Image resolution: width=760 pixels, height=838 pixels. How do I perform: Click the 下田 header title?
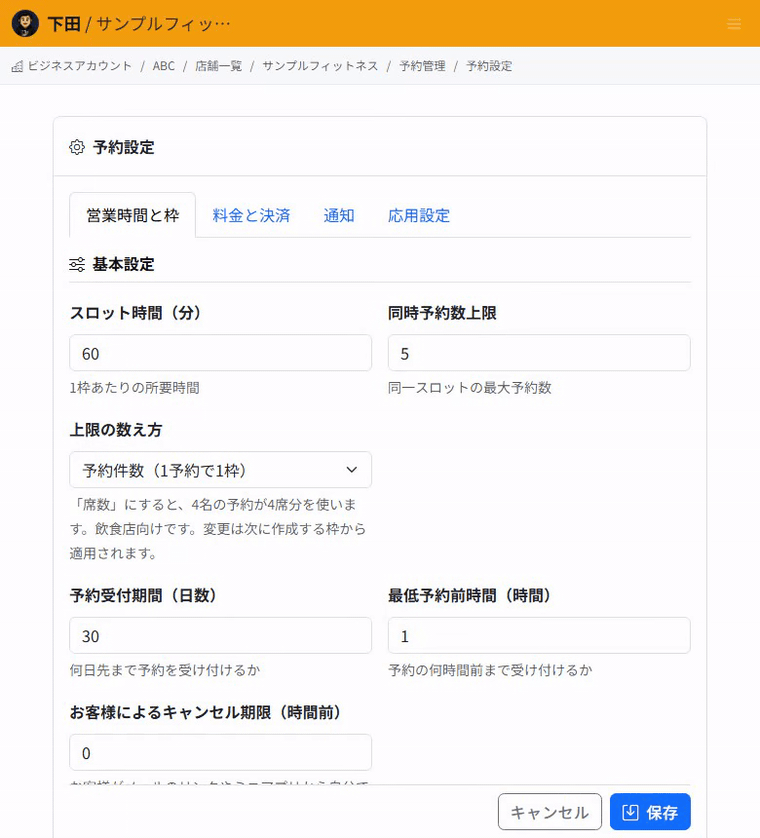[x=64, y=24]
